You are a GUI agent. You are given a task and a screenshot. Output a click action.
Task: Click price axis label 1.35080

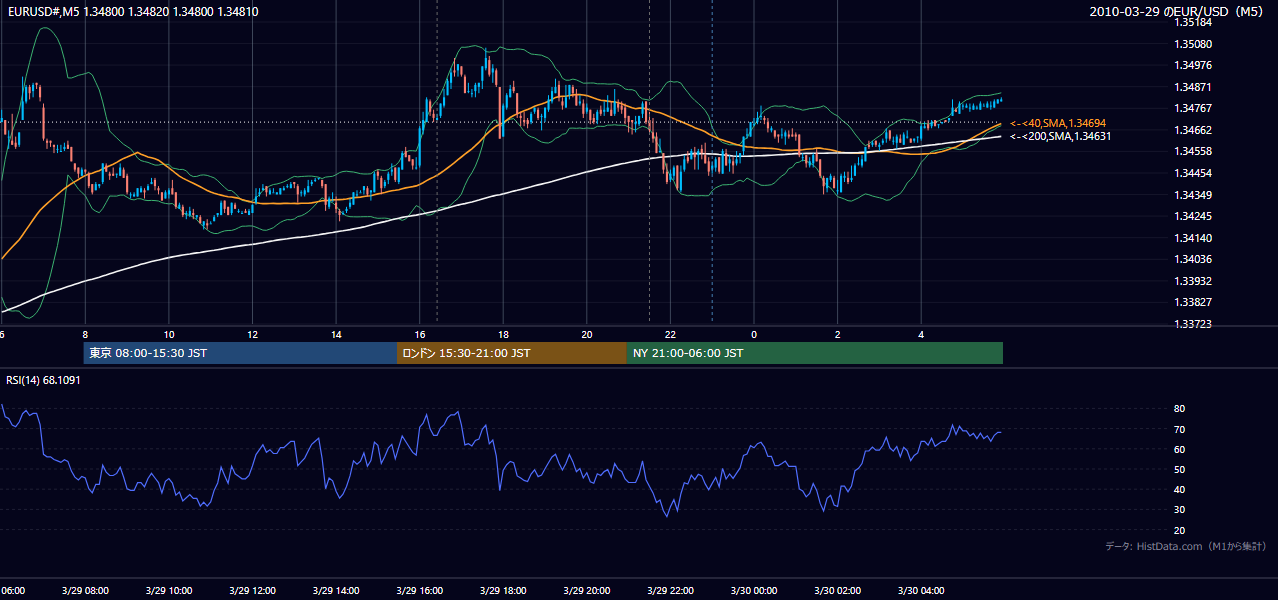(x=1193, y=44)
